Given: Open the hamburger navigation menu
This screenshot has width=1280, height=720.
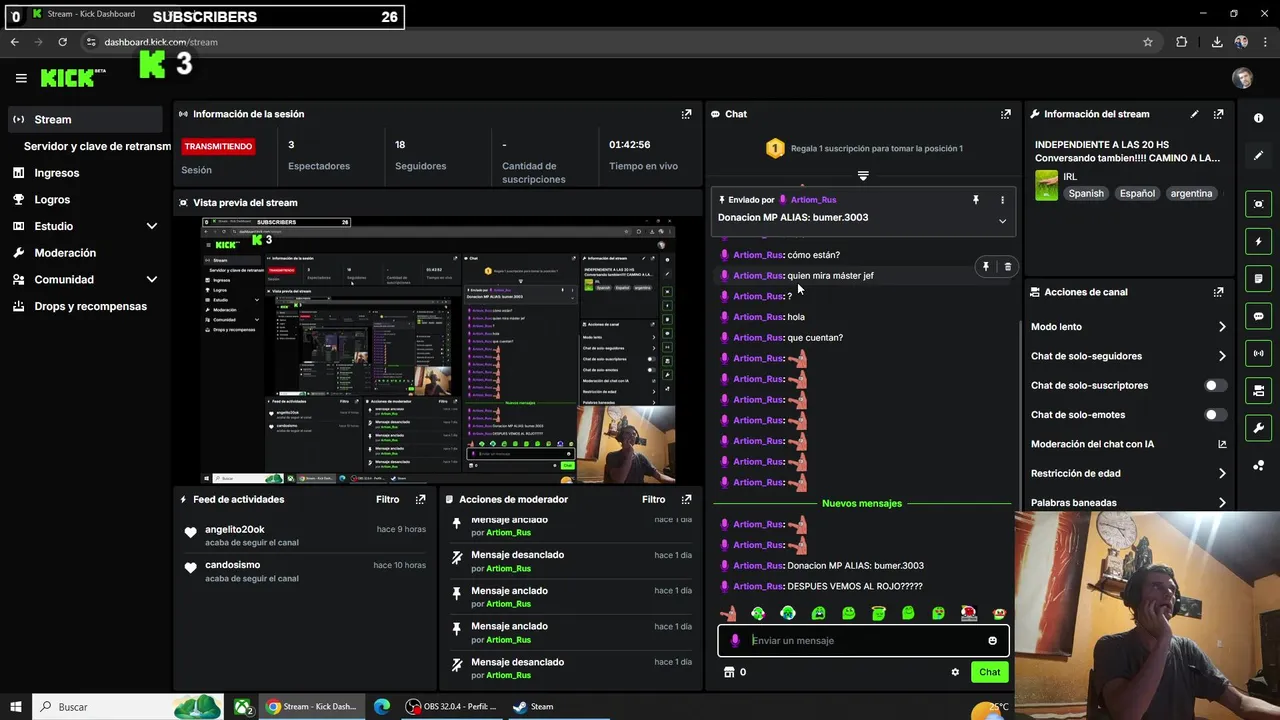Looking at the screenshot, I should [21, 78].
